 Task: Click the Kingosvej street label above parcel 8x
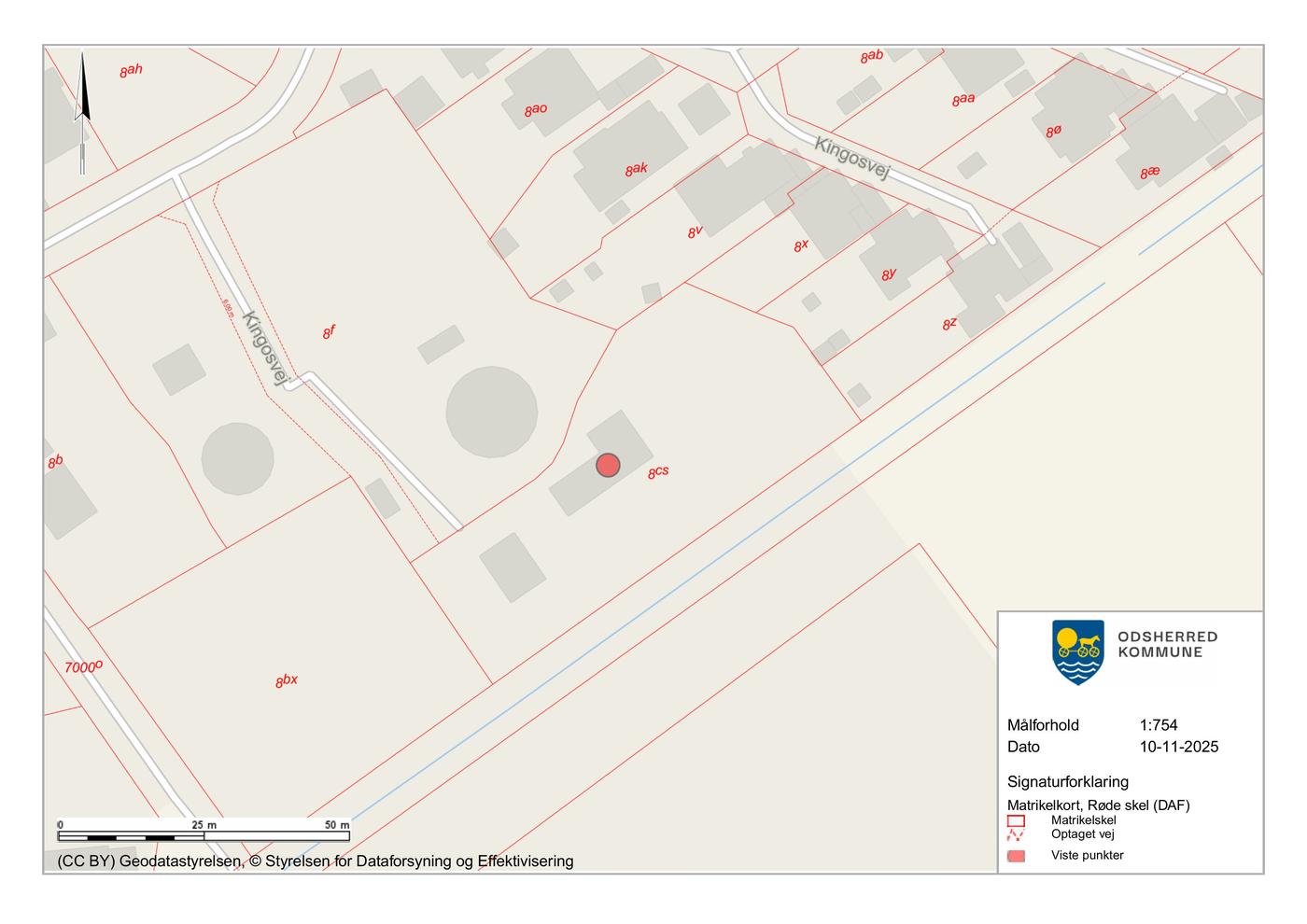click(x=853, y=158)
